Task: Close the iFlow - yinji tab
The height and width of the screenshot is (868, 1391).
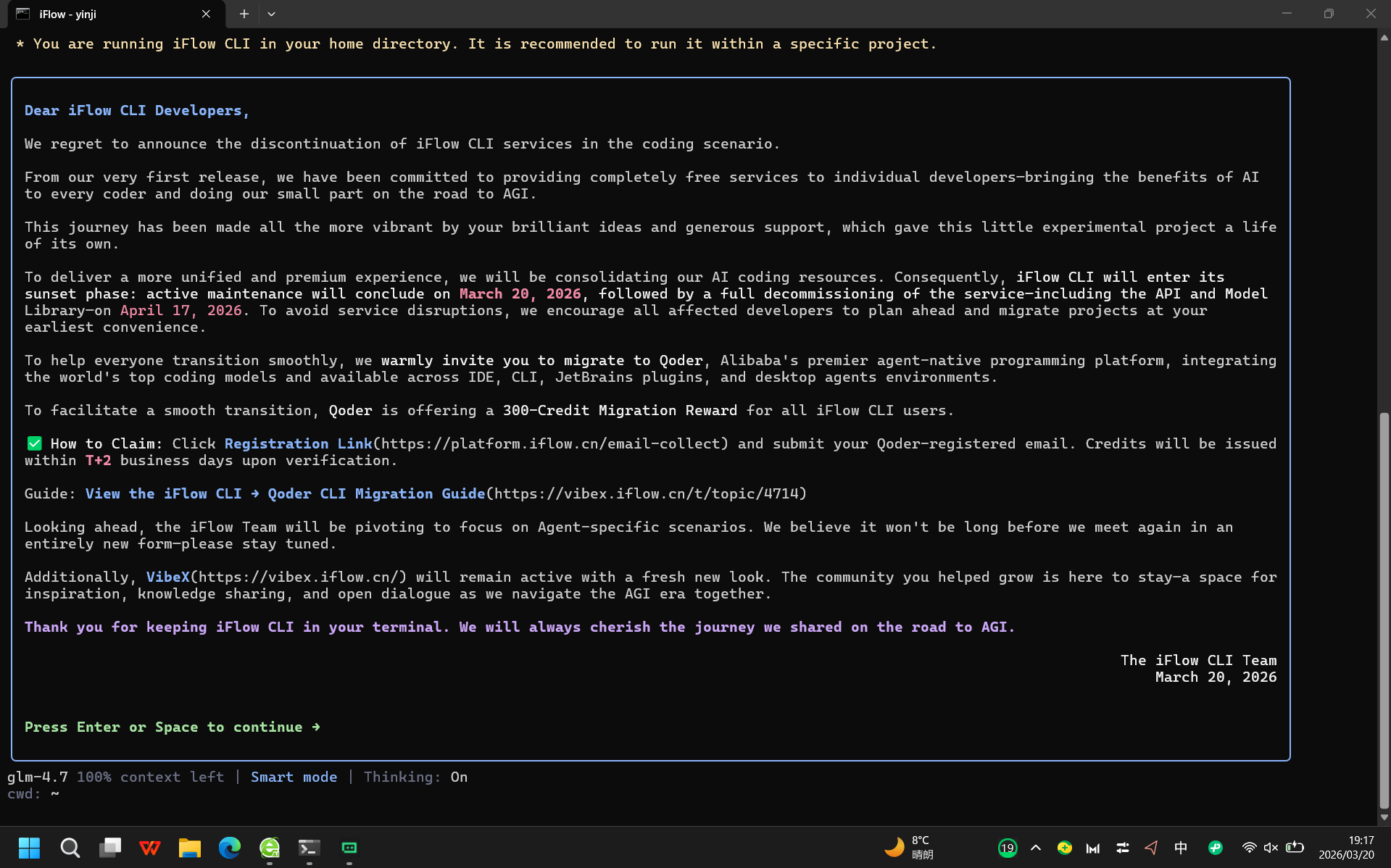Action: click(x=206, y=14)
